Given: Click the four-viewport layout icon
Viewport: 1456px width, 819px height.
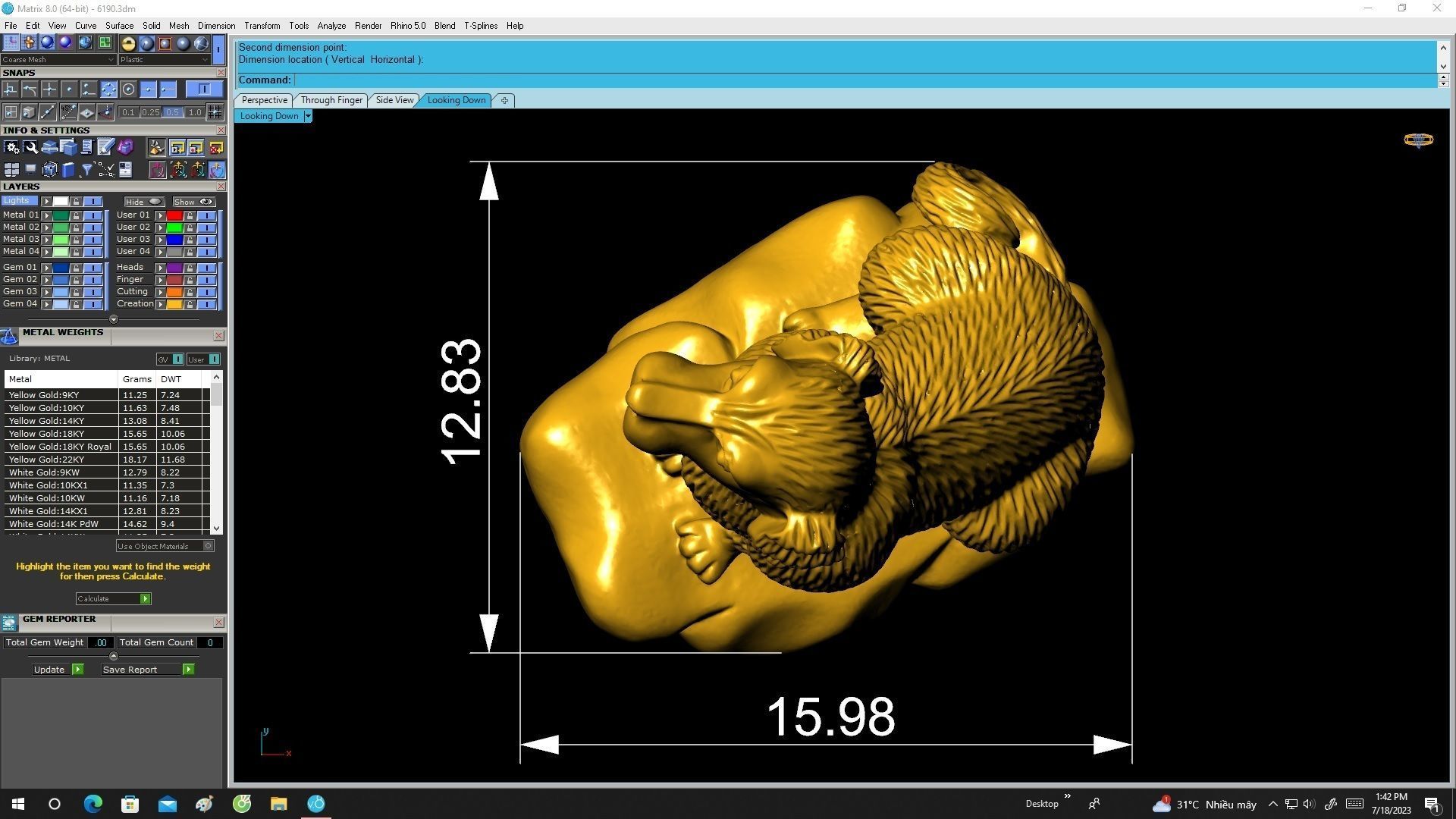Looking at the screenshot, I should point(11,170).
